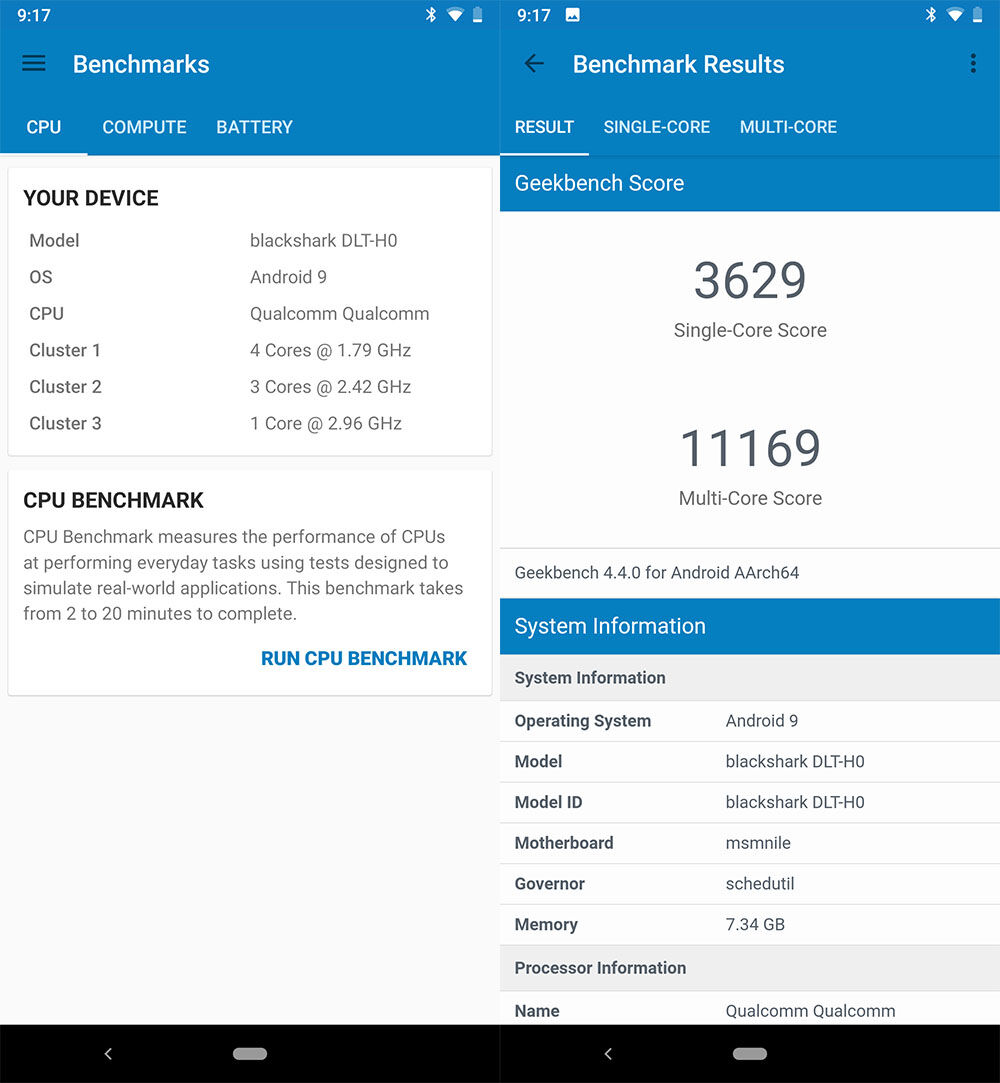Tap Cluster 3 '1 Core @ 2.96 GHz'
Viewport: 1000px width, 1083px height.
coord(325,423)
